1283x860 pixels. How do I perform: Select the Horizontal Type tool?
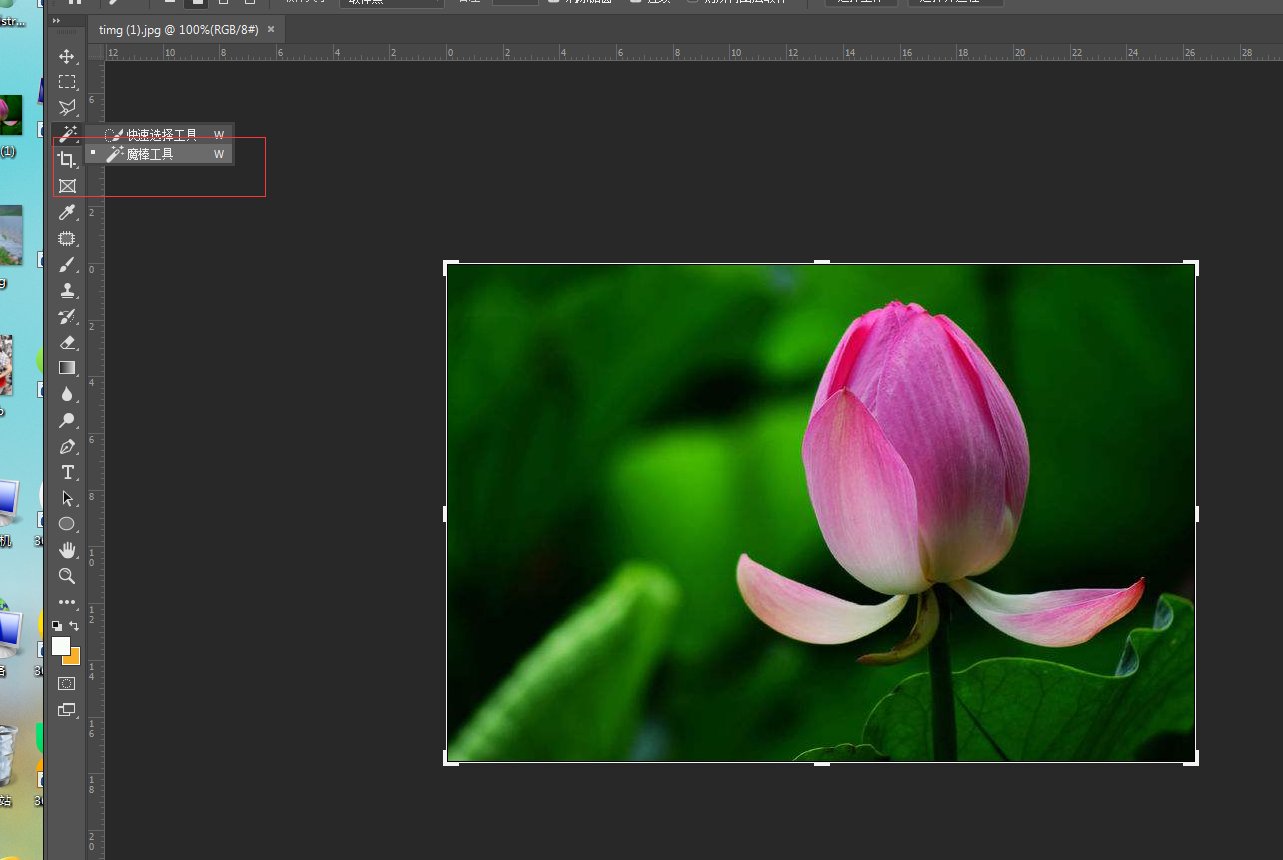(67, 472)
